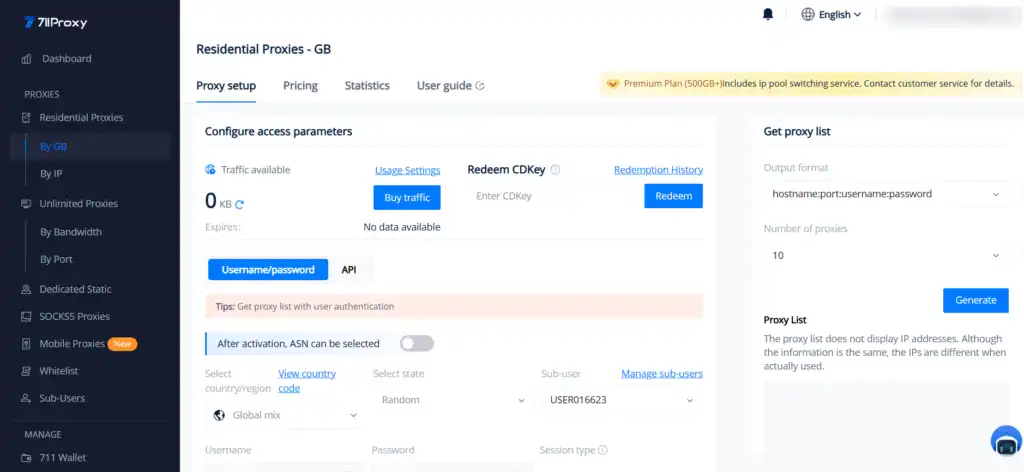Click the Whitelist sidebar icon

[26, 371]
